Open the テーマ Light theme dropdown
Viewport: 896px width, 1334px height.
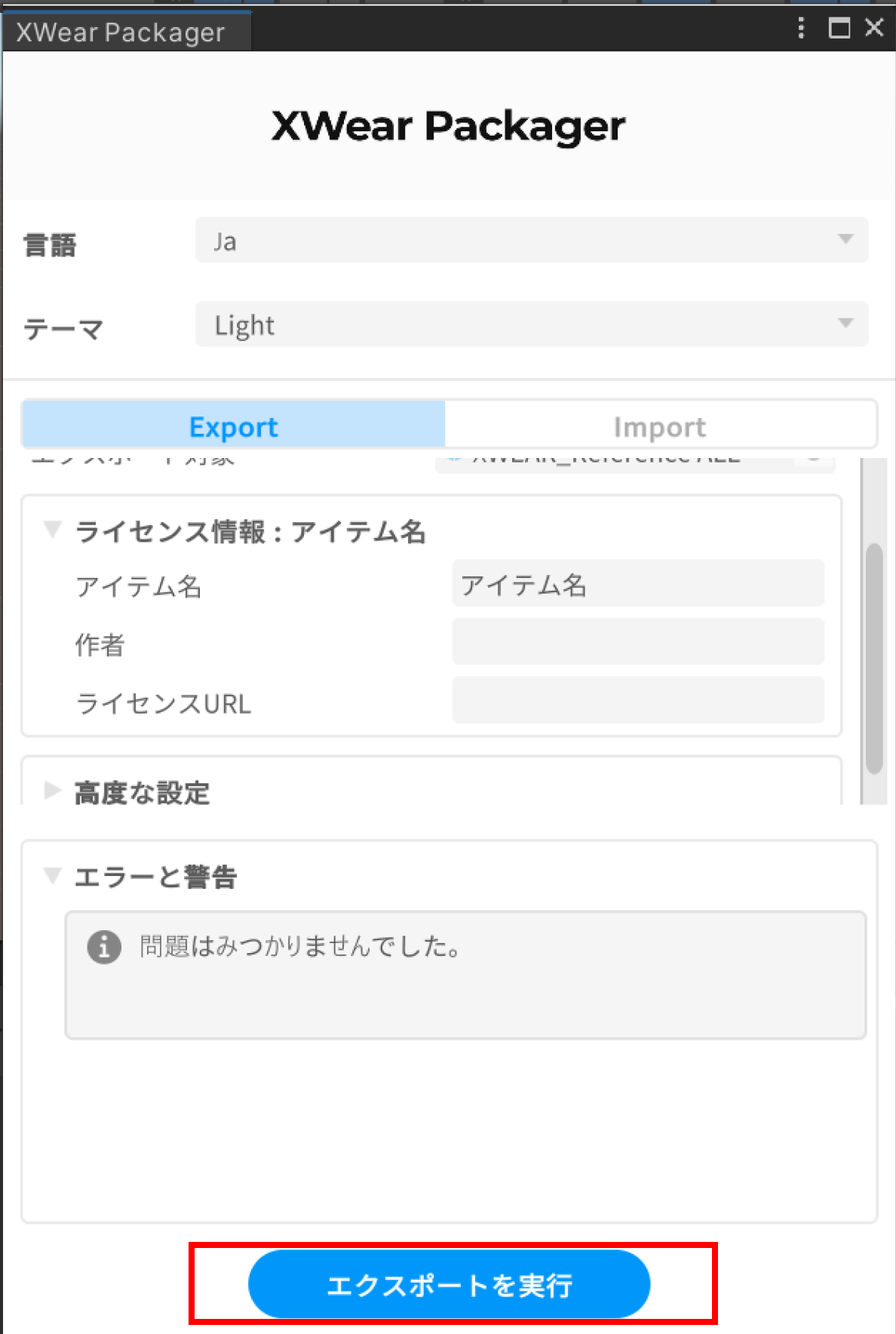click(532, 324)
